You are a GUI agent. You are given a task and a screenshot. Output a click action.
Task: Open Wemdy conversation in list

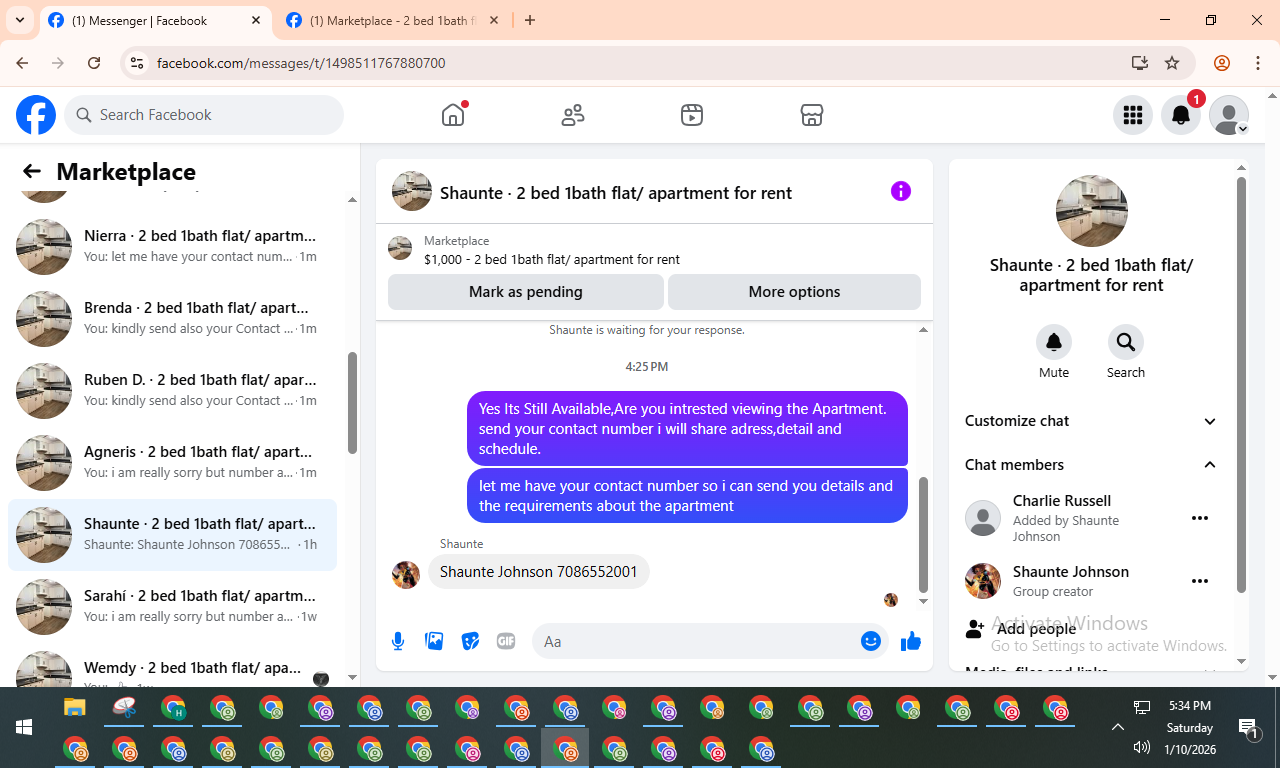(172, 666)
